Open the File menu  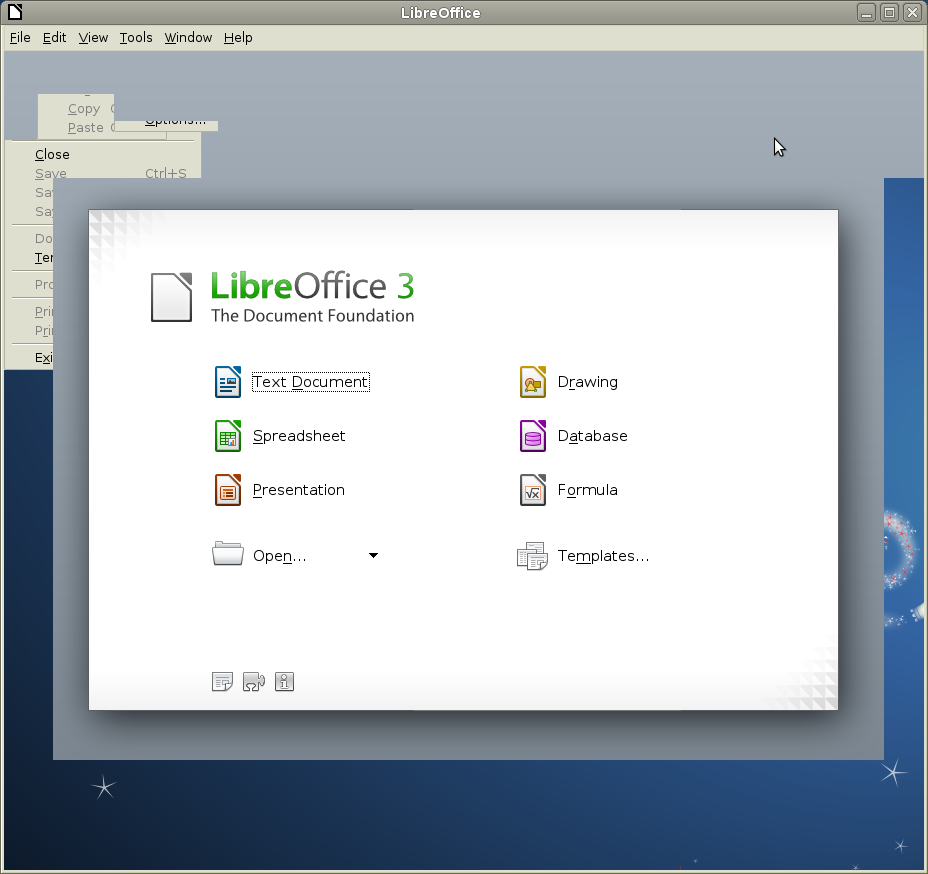coord(20,37)
